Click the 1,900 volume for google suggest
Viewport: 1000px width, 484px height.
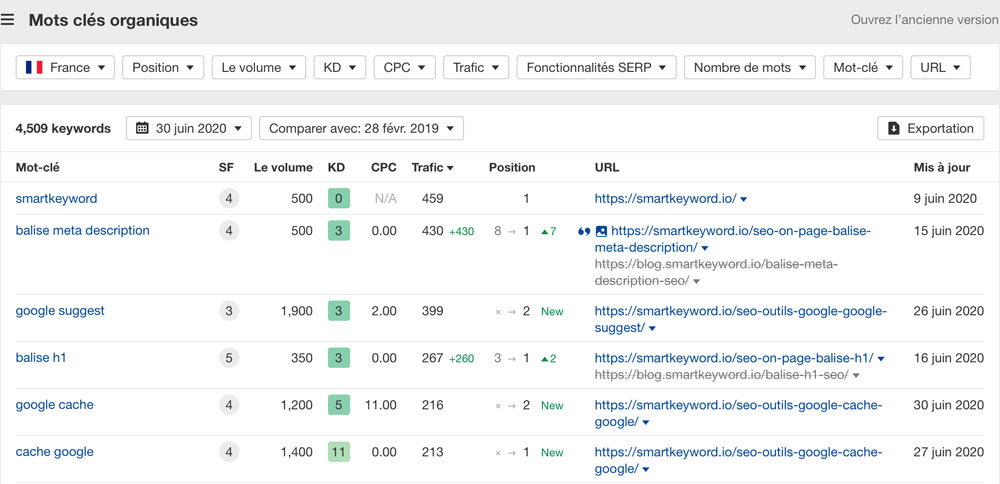click(x=296, y=311)
